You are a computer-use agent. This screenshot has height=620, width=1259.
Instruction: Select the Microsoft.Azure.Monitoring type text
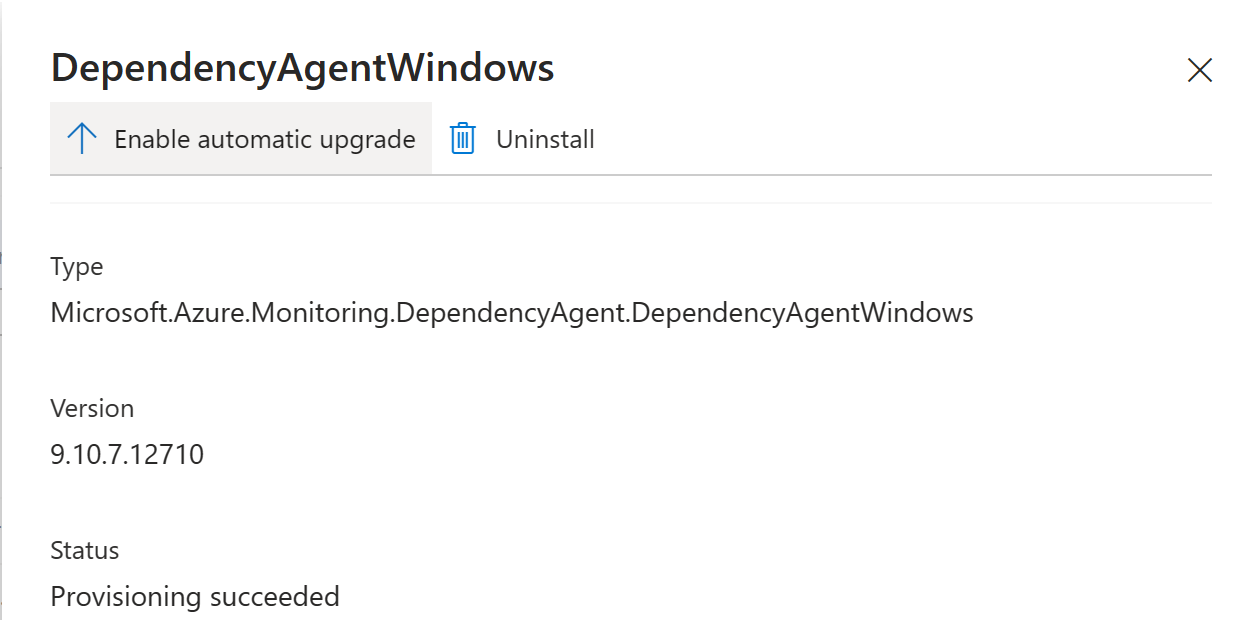pyautogui.click(x=511, y=312)
